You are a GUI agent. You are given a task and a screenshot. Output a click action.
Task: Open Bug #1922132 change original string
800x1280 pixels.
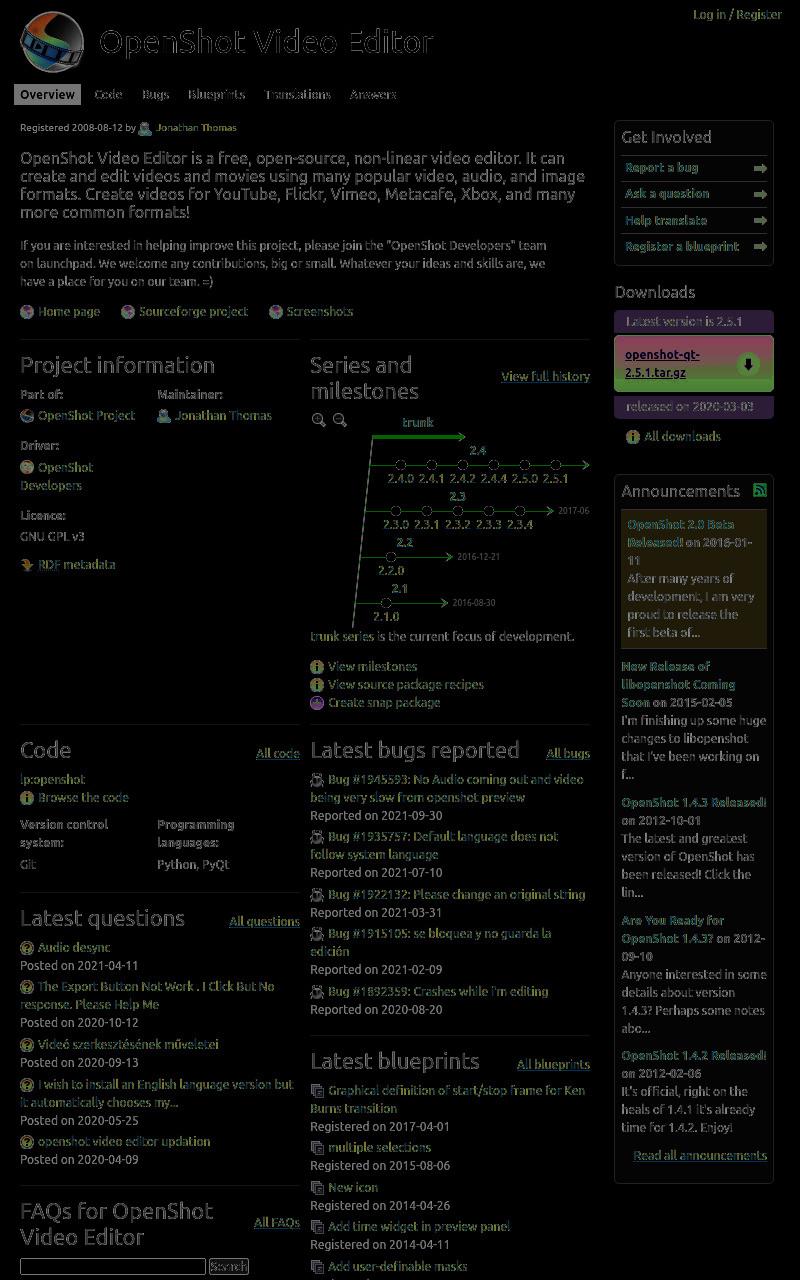pyautogui.click(x=456, y=895)
